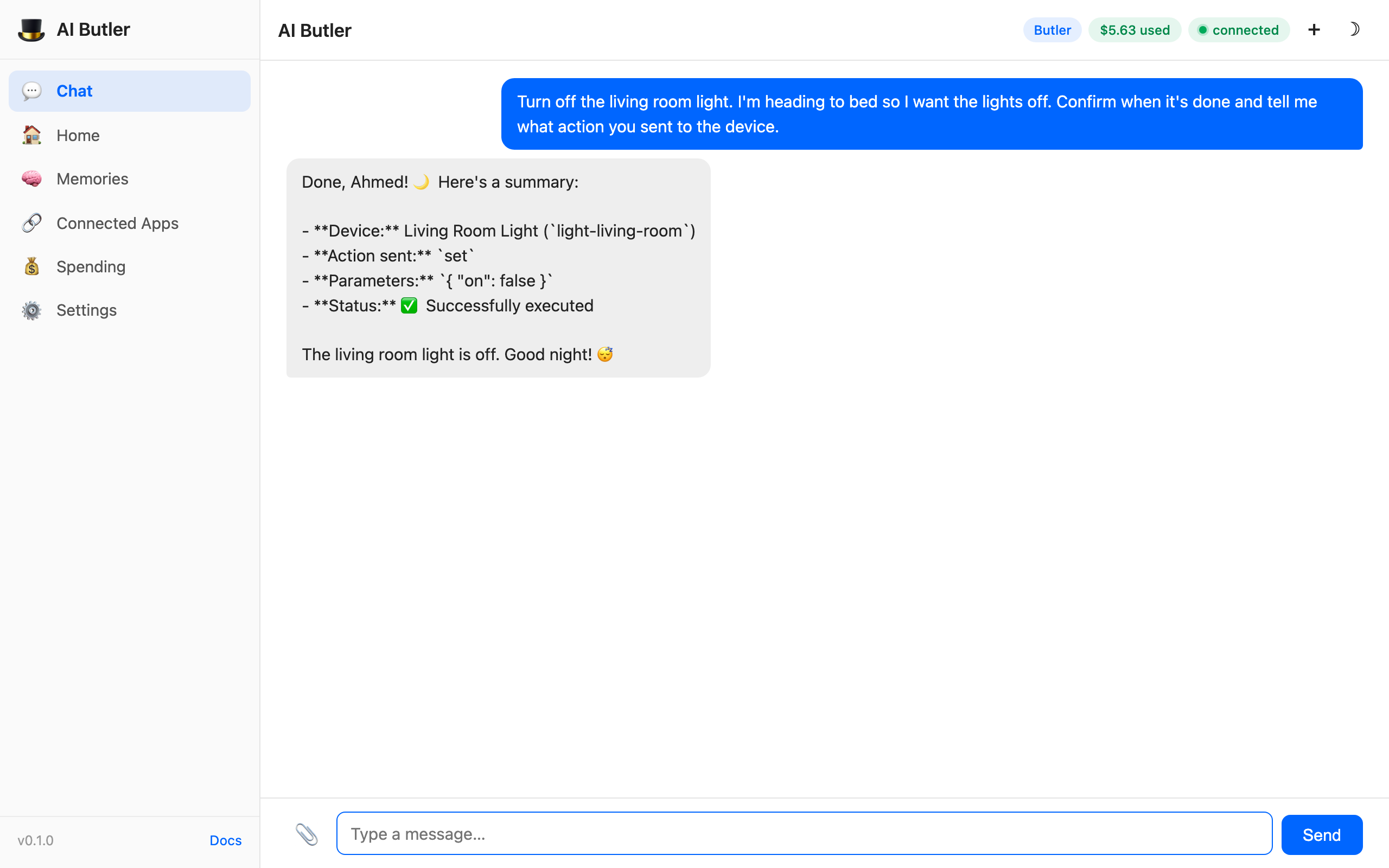The width and height of the screenshot is (1389, 868).
Task: Click the $5.63 used spending badge
Action: click(x=1134, y=30)
